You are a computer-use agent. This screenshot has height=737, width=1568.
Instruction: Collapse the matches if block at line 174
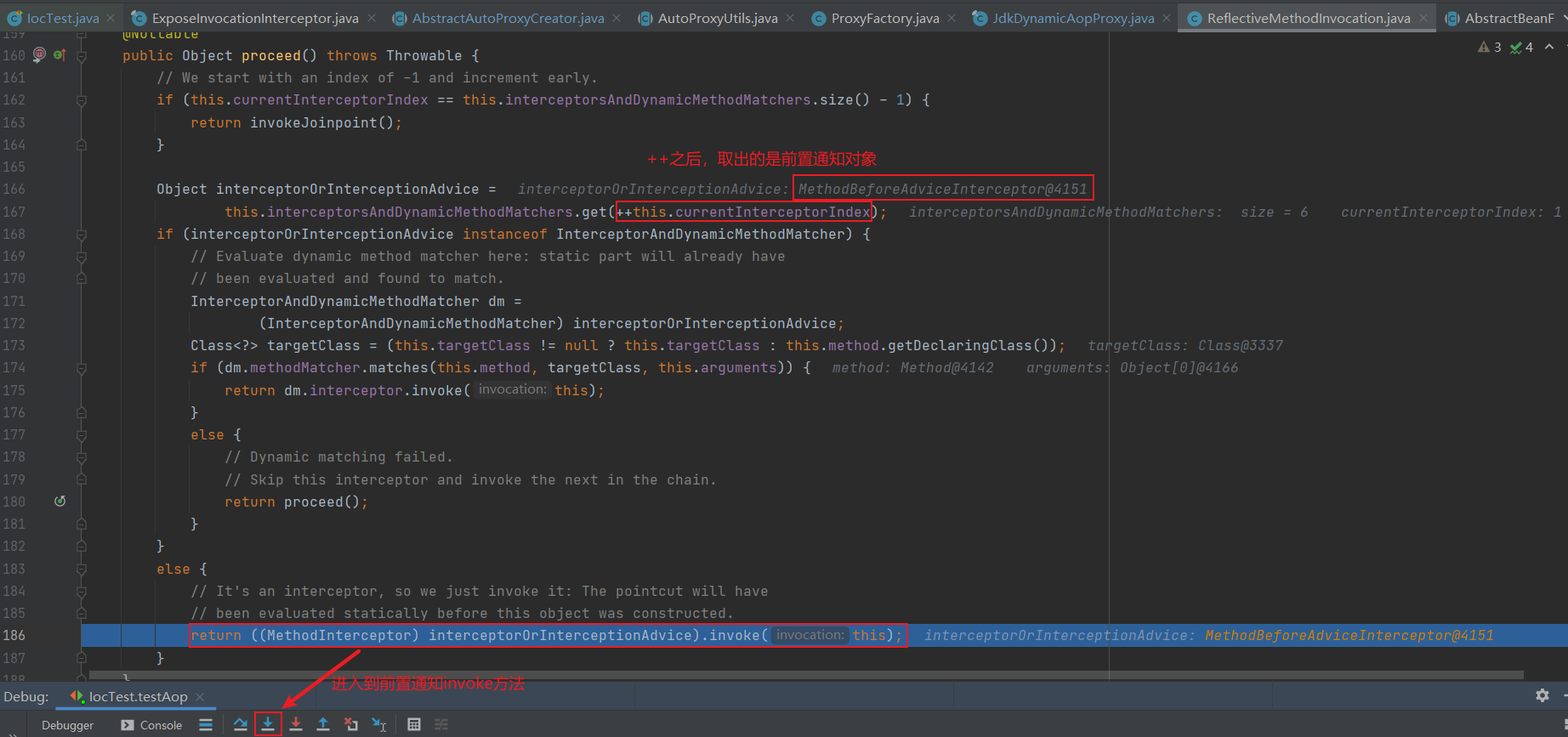pyautogui.click(x=82, y=368)
